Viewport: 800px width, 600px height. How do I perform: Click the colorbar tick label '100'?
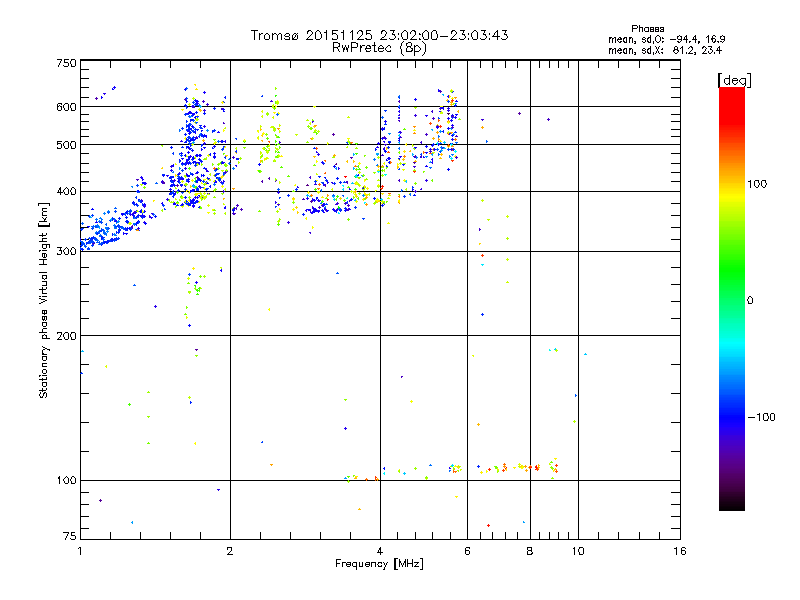point(757,184)
